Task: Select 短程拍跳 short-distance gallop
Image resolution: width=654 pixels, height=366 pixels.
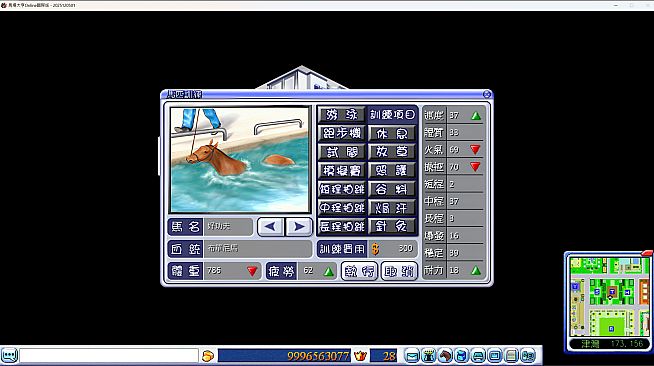Action: coord(342,189)
